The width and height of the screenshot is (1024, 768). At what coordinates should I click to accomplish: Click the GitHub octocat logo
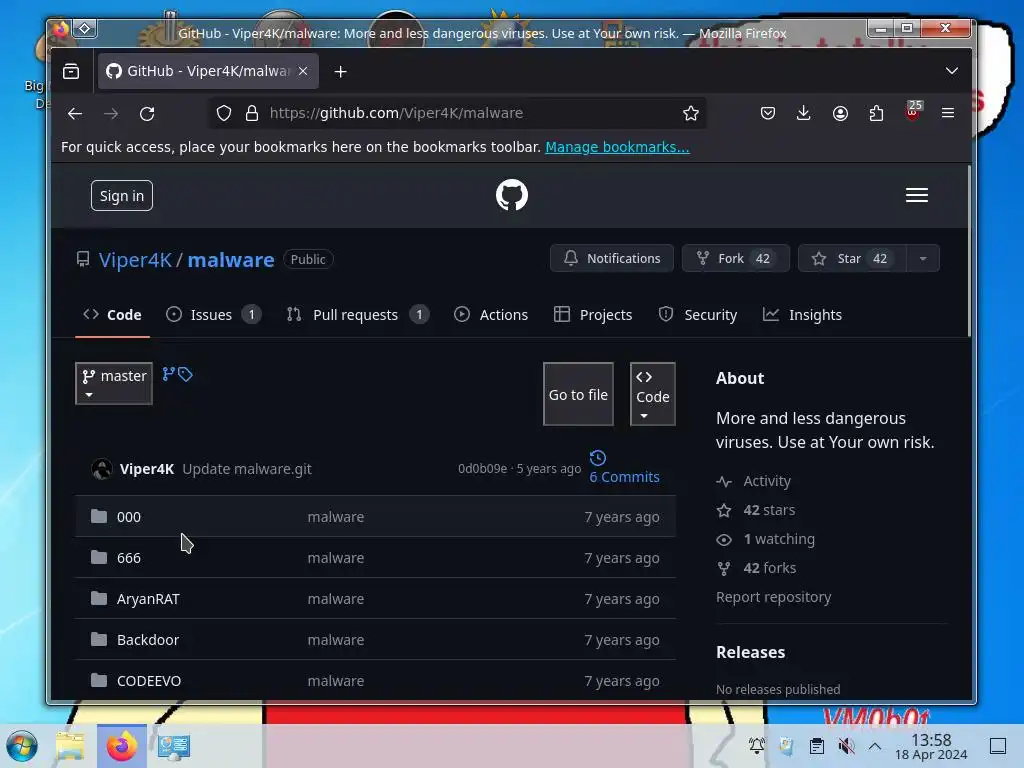tap(512, 195)
